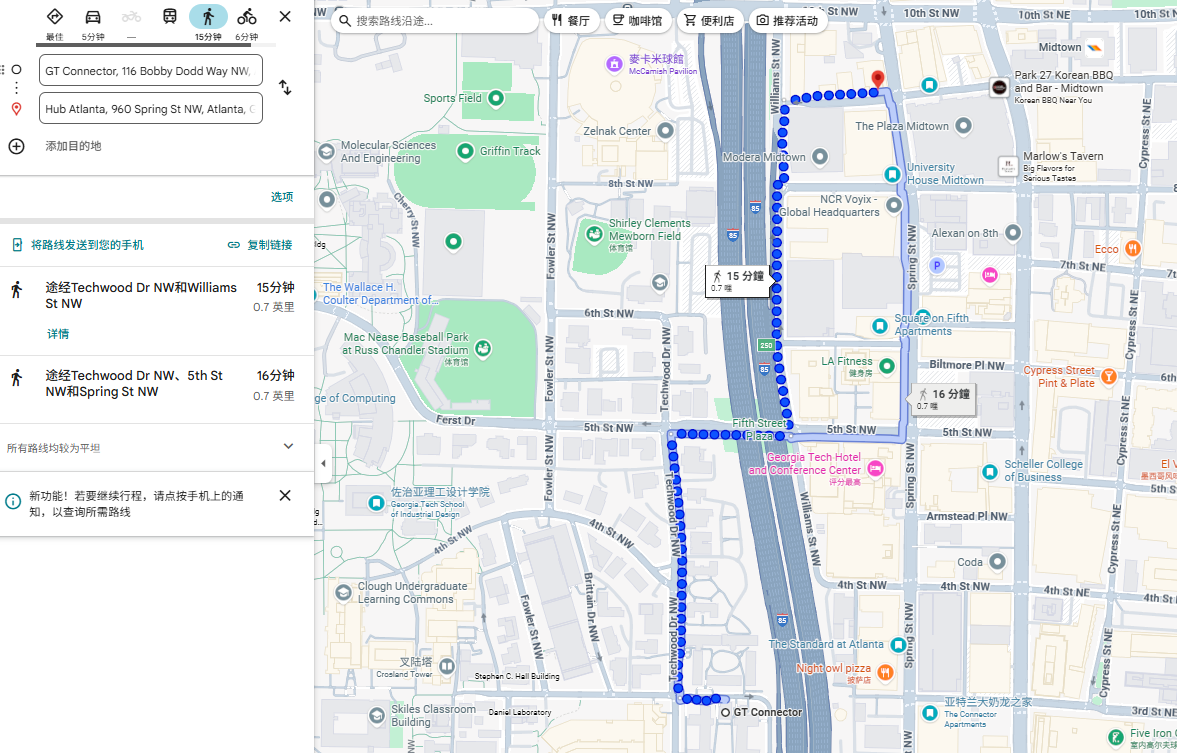1177x753 pixels.
Task: Click the add destination plus icon
Action: (x=17, y=146)
